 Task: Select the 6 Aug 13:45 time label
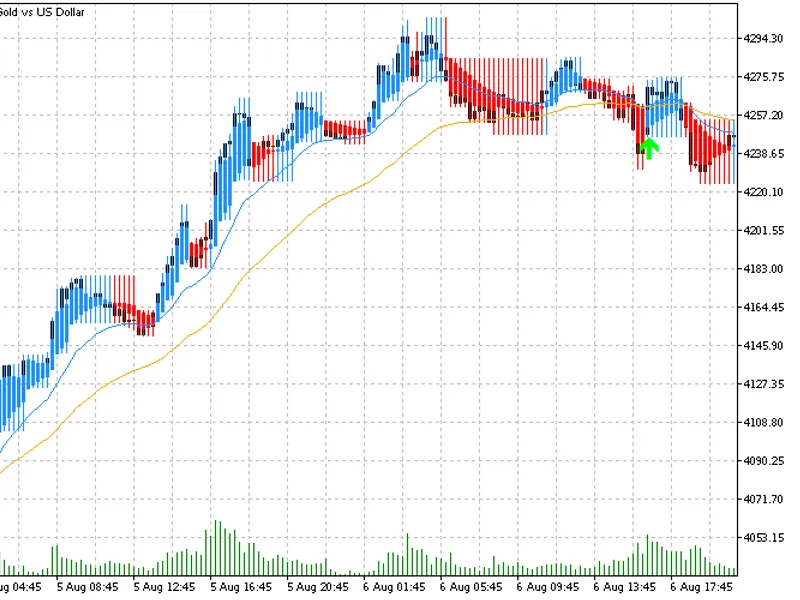(624, 587)
